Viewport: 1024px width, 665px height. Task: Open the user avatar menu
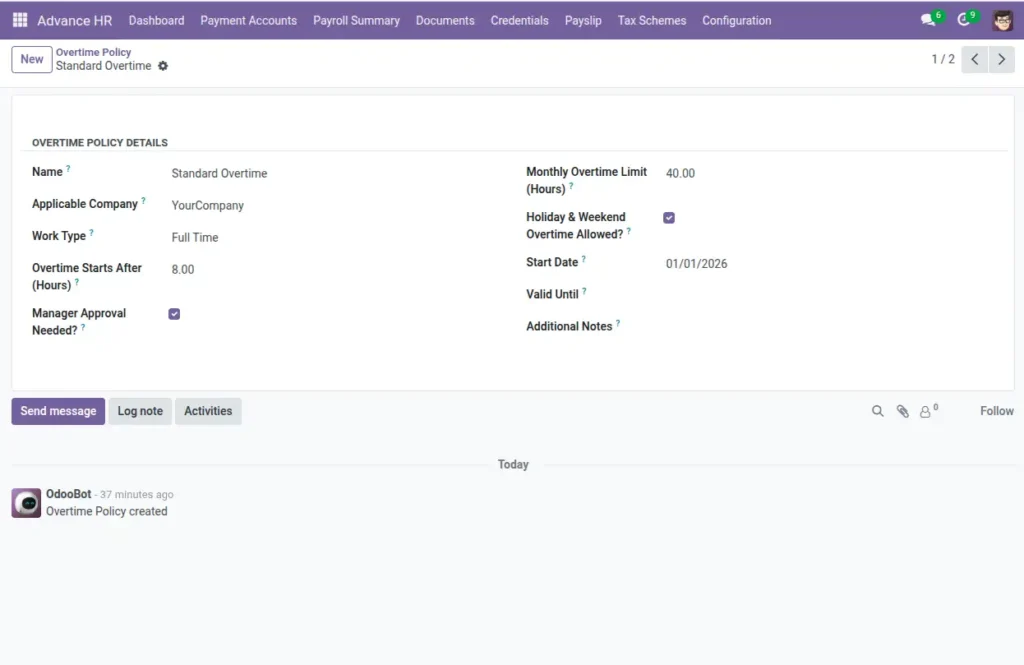click(x=1002, y=20)
